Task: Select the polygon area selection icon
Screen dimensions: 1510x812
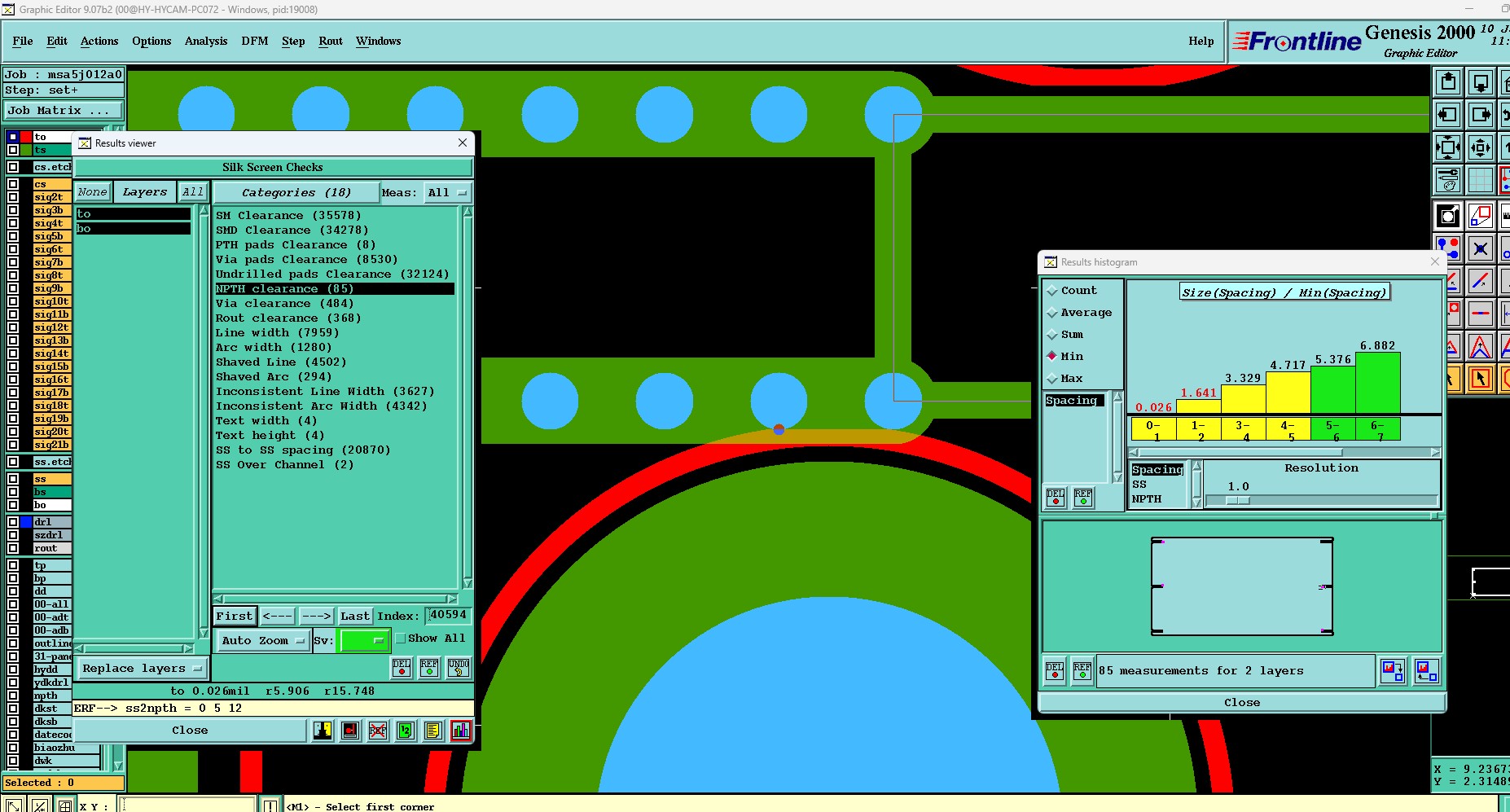Action: pos(1481,216)
